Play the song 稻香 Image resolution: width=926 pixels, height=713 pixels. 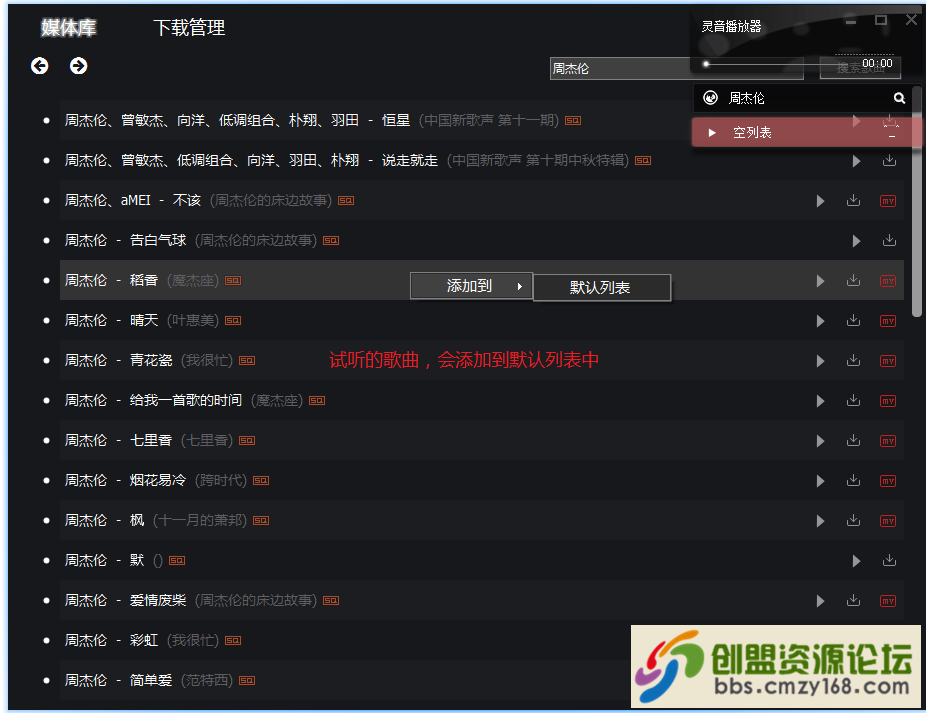point(820,281)
